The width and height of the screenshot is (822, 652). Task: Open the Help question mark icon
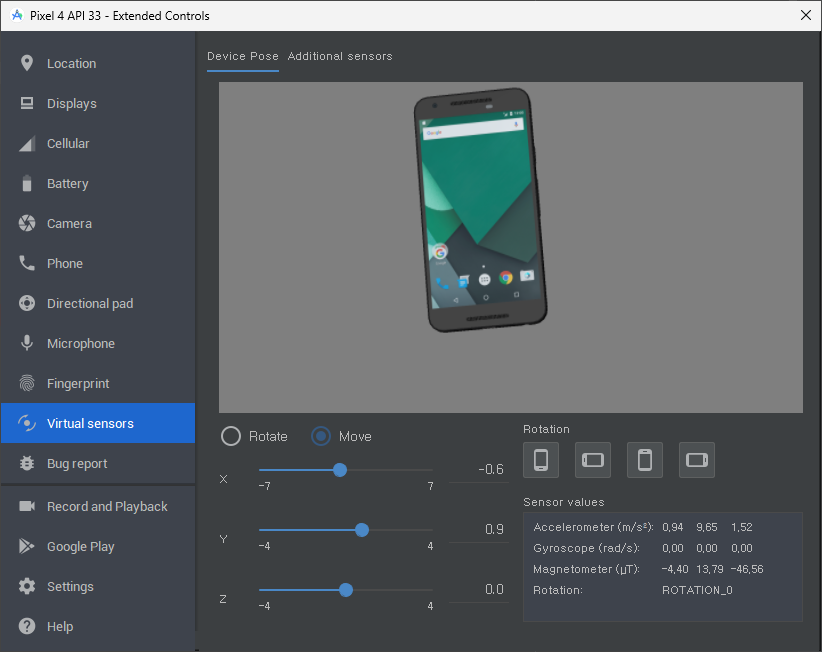coord(27,626)
